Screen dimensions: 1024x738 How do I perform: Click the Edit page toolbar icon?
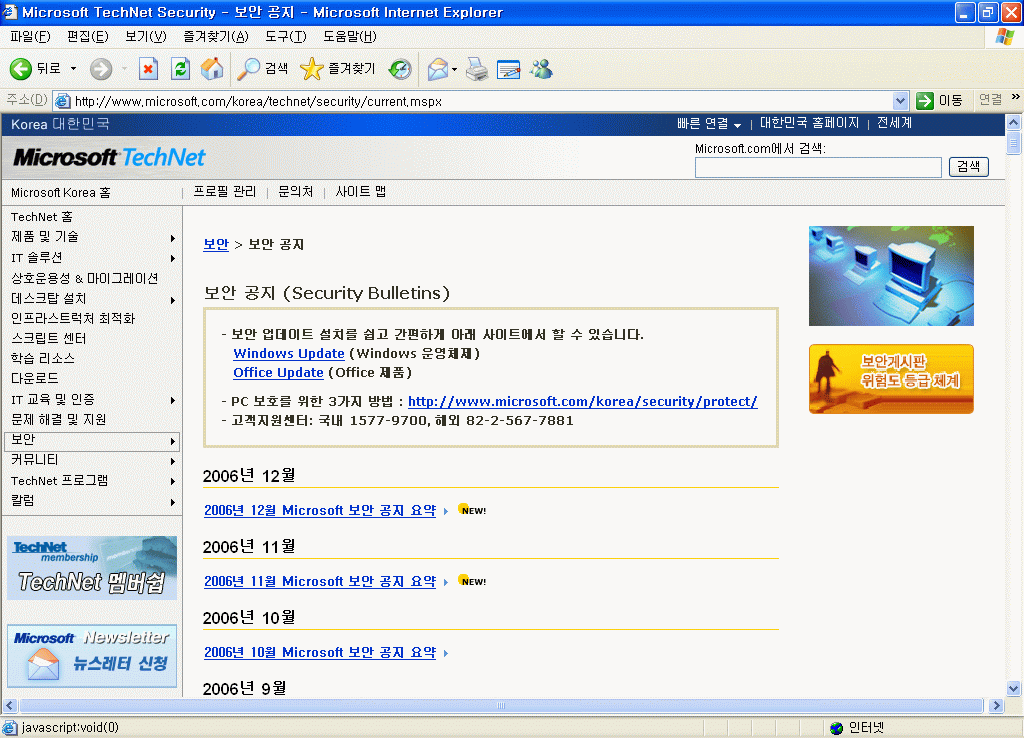[509, 69]
